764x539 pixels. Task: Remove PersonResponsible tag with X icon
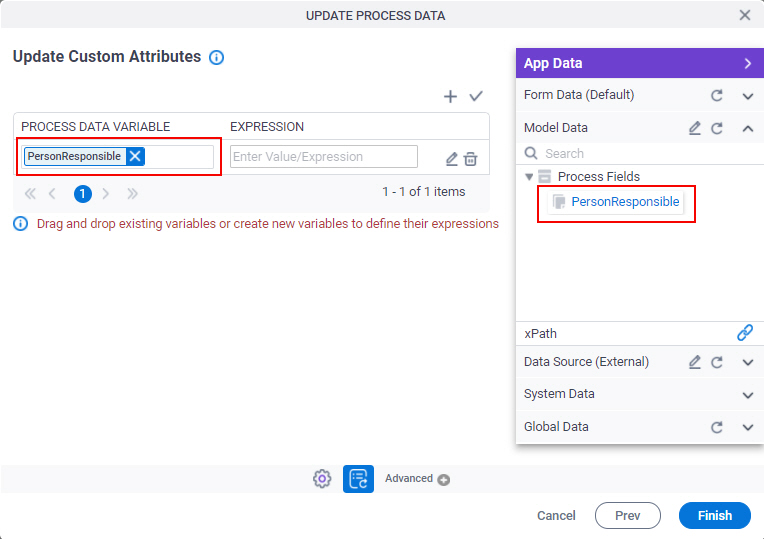click(135, 156)
